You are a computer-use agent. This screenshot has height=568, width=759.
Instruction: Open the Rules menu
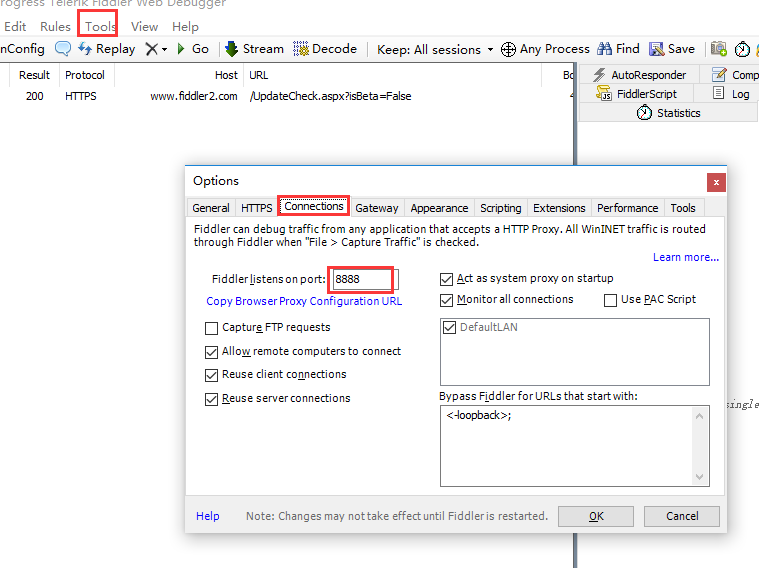coord(55,27)
